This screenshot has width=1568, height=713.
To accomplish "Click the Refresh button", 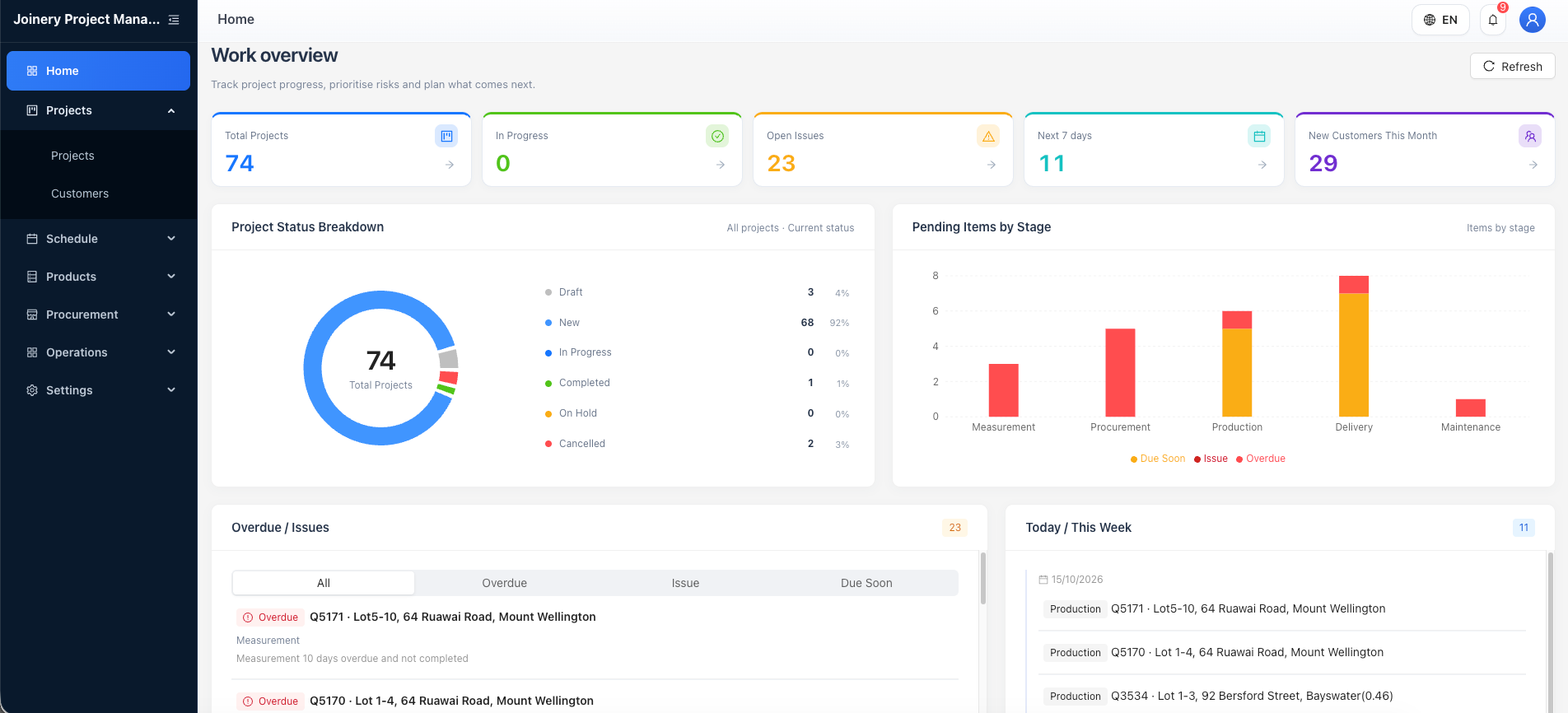I will [x=1512, y=67].
